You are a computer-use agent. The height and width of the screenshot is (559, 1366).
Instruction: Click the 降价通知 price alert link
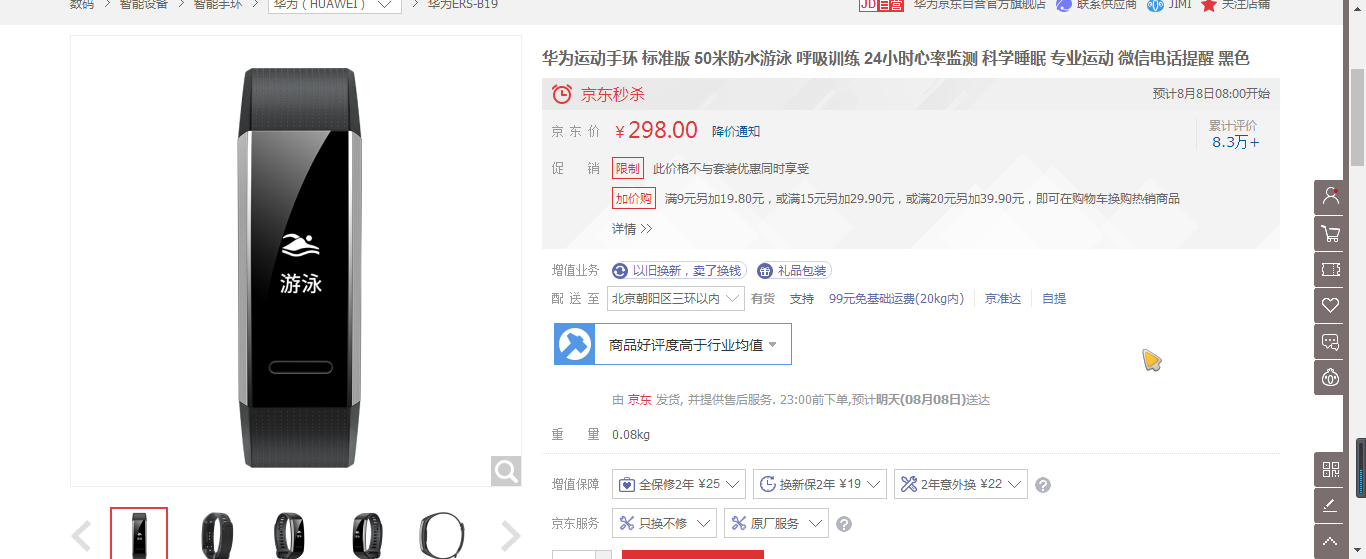(736, 131)
